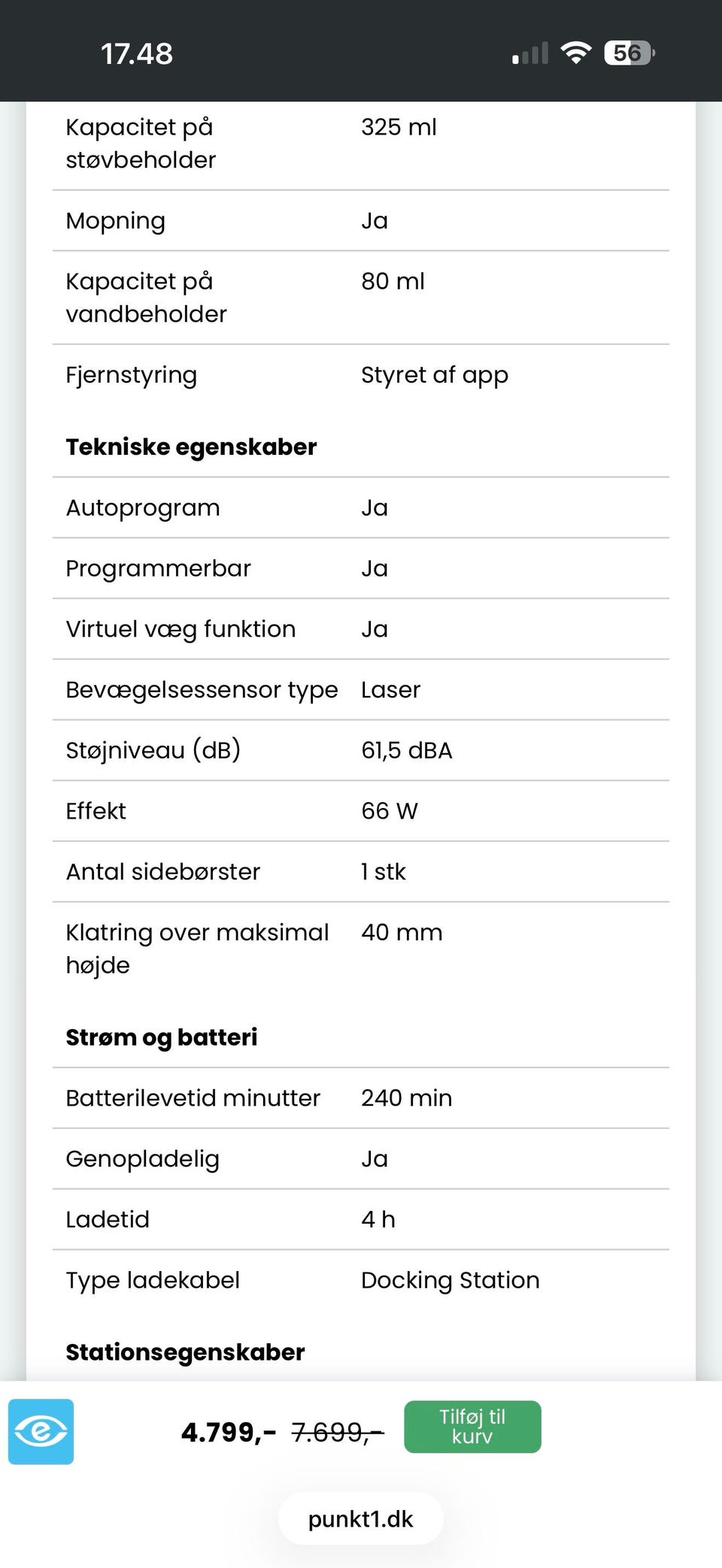Tap the Støjniveau (dB) row label
The image size is (722, 1568).
point(153,750)
